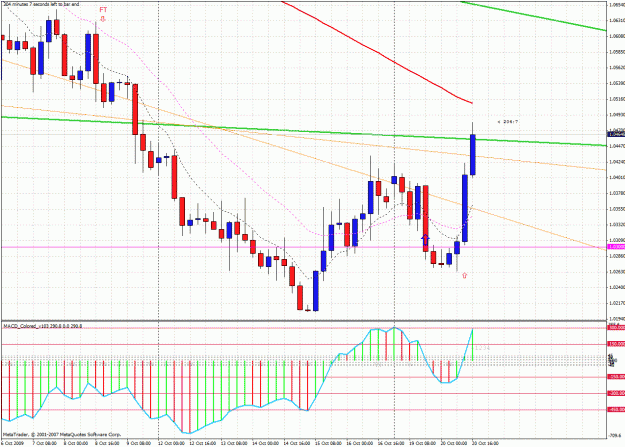Select the upper green trendline at top right
Screen dimensions: 625x447
pos(534,16)
